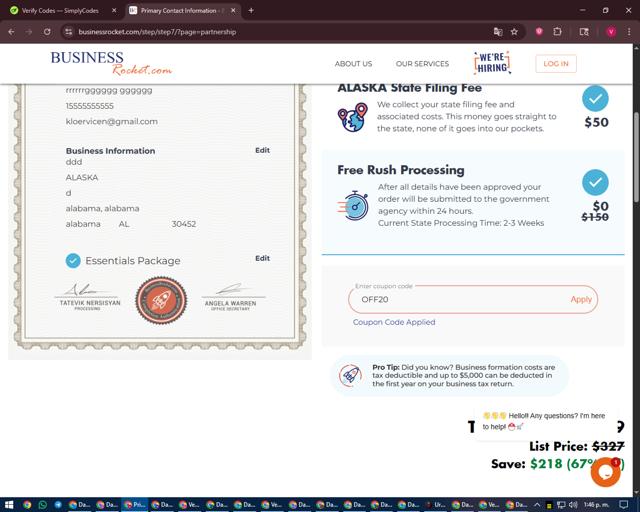Select the Primary Contact Information tab

[x=182, y=11]
